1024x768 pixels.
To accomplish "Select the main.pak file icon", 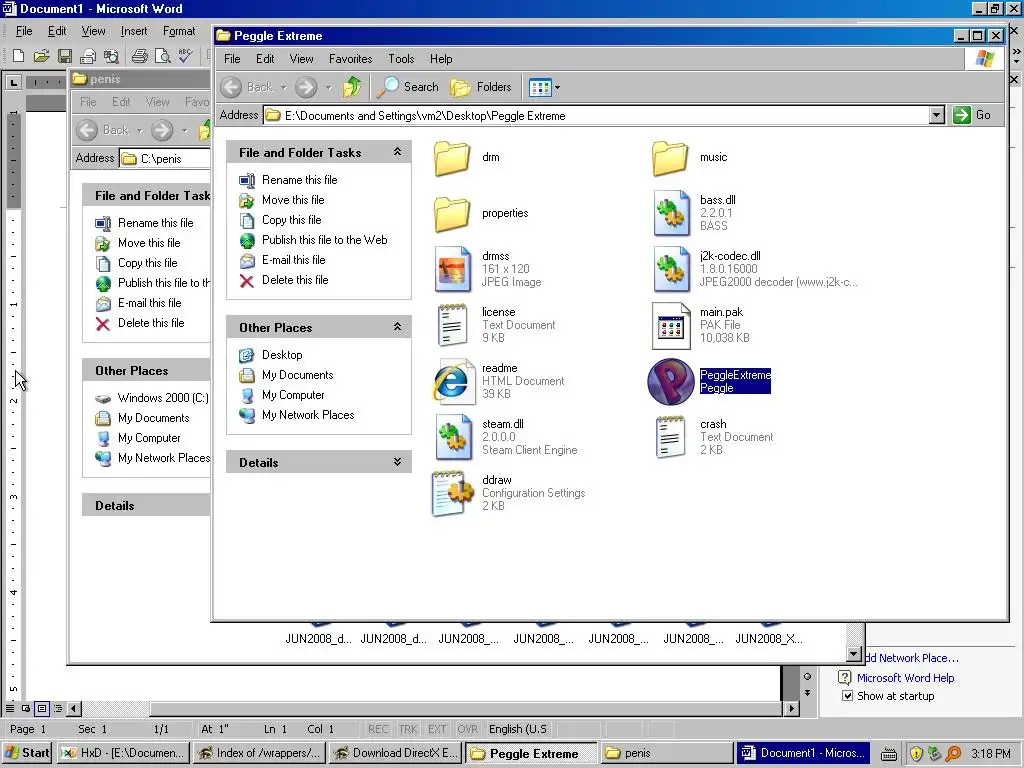I will click(x=671, y=325).
